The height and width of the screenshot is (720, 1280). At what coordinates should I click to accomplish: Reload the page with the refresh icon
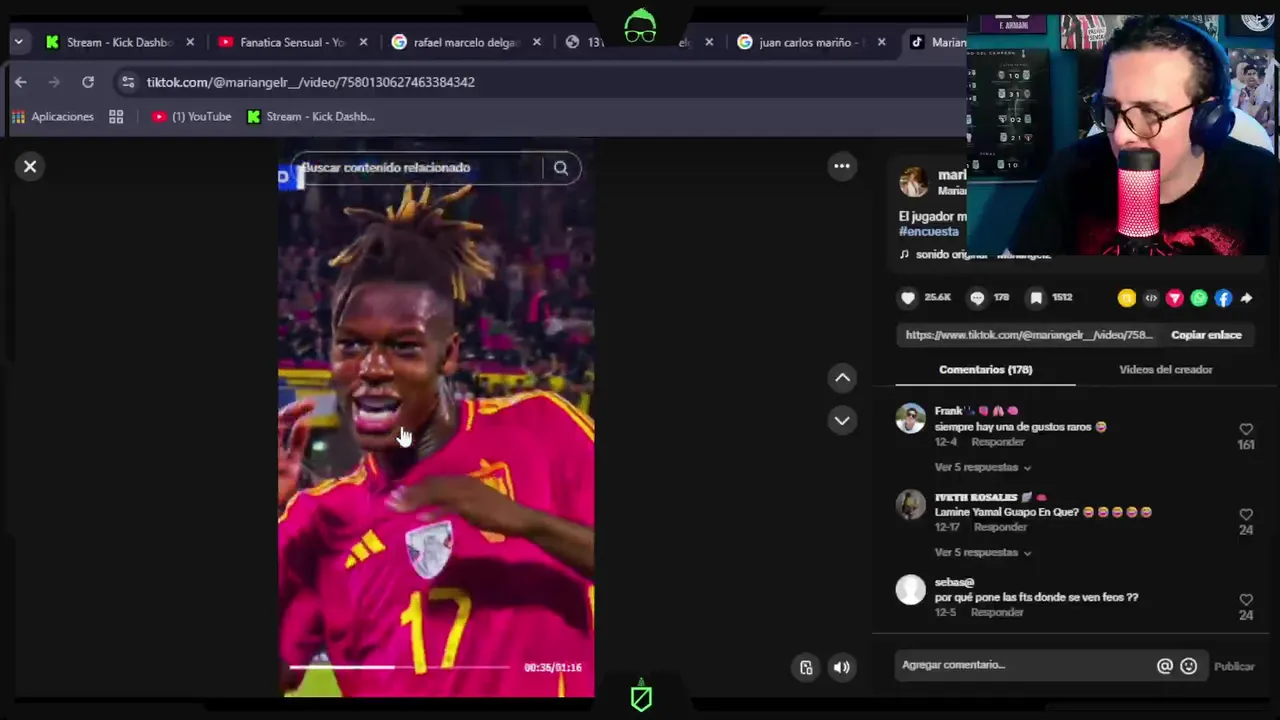88,82
